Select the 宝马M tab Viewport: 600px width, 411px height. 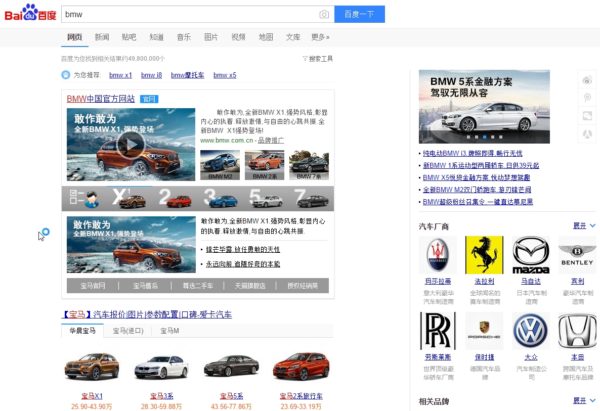click(x=170, y=331)
